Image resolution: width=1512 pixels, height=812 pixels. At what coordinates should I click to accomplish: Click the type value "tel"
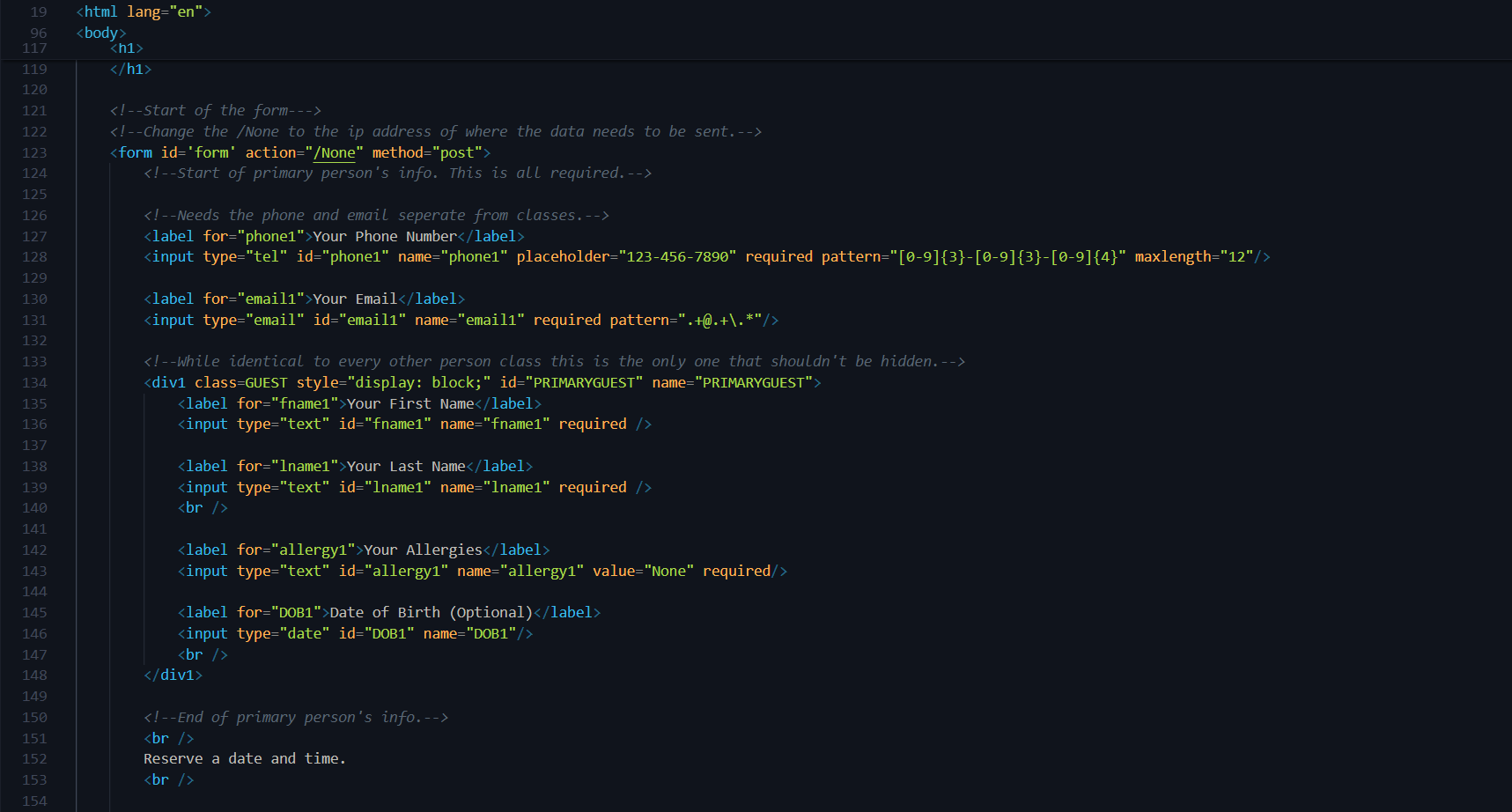pyautogui.click(x=267, y=257)
